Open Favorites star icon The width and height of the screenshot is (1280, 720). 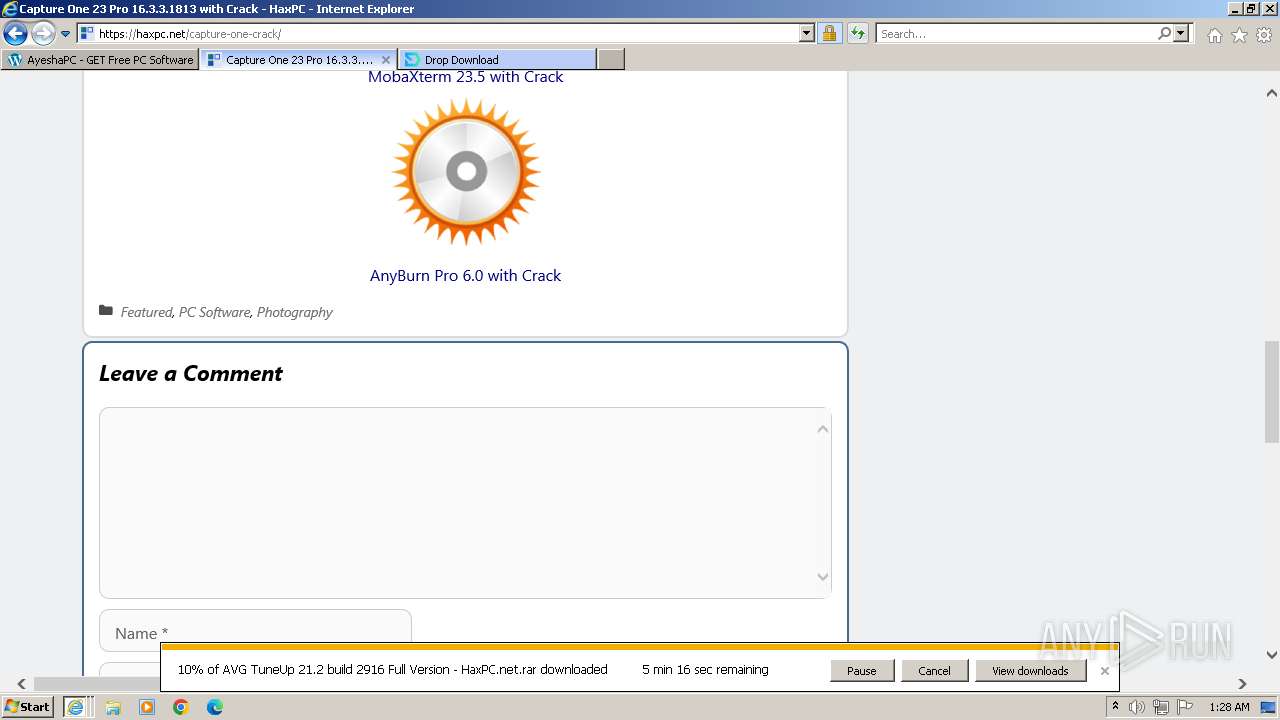(1239, 35)
